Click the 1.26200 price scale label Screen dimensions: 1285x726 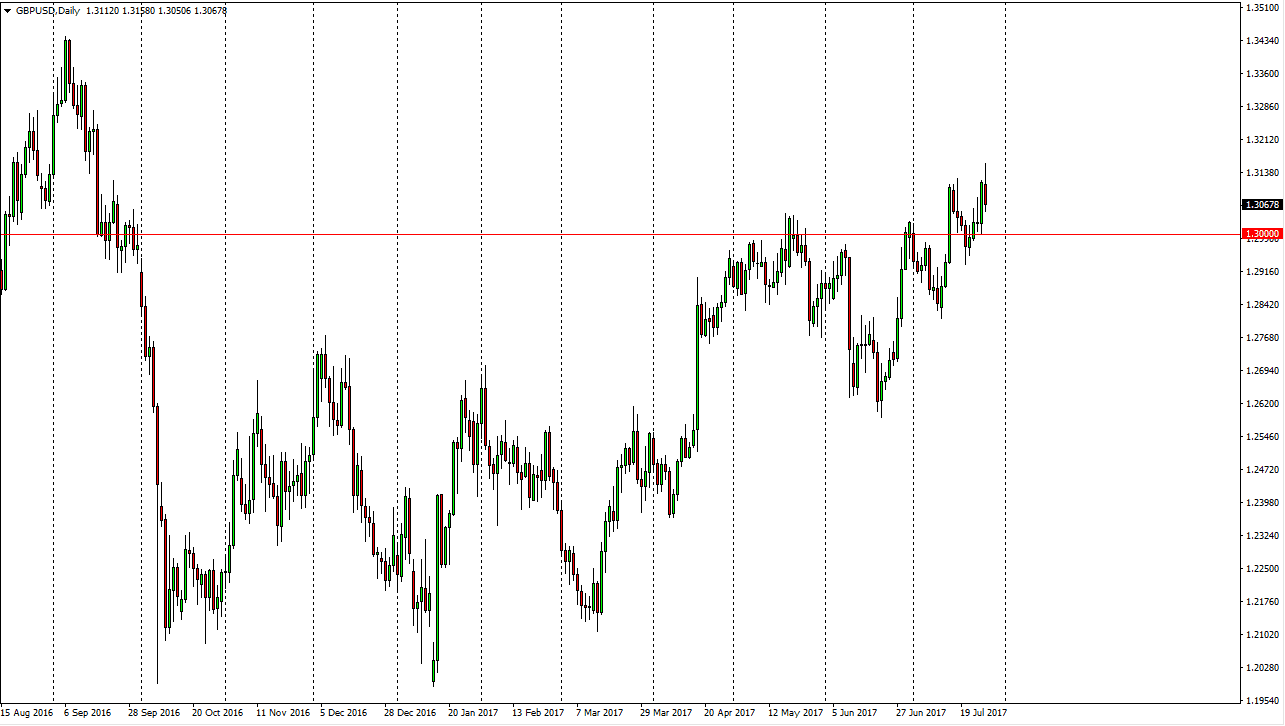tap(1263, 404)
